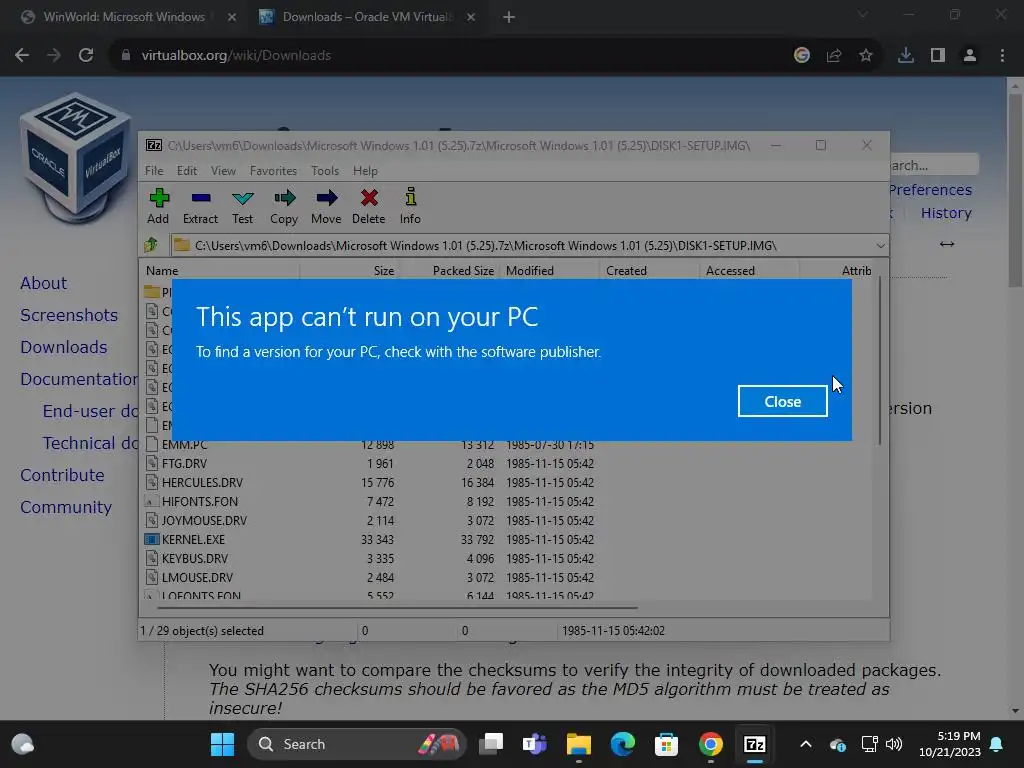Open the Favorites menu in 7-Zip
This screenshot has width=1024, height=768.
point(273,170)
